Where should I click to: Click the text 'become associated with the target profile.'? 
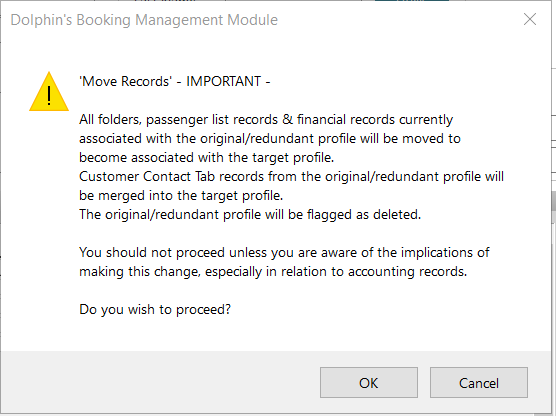[206, 157]
